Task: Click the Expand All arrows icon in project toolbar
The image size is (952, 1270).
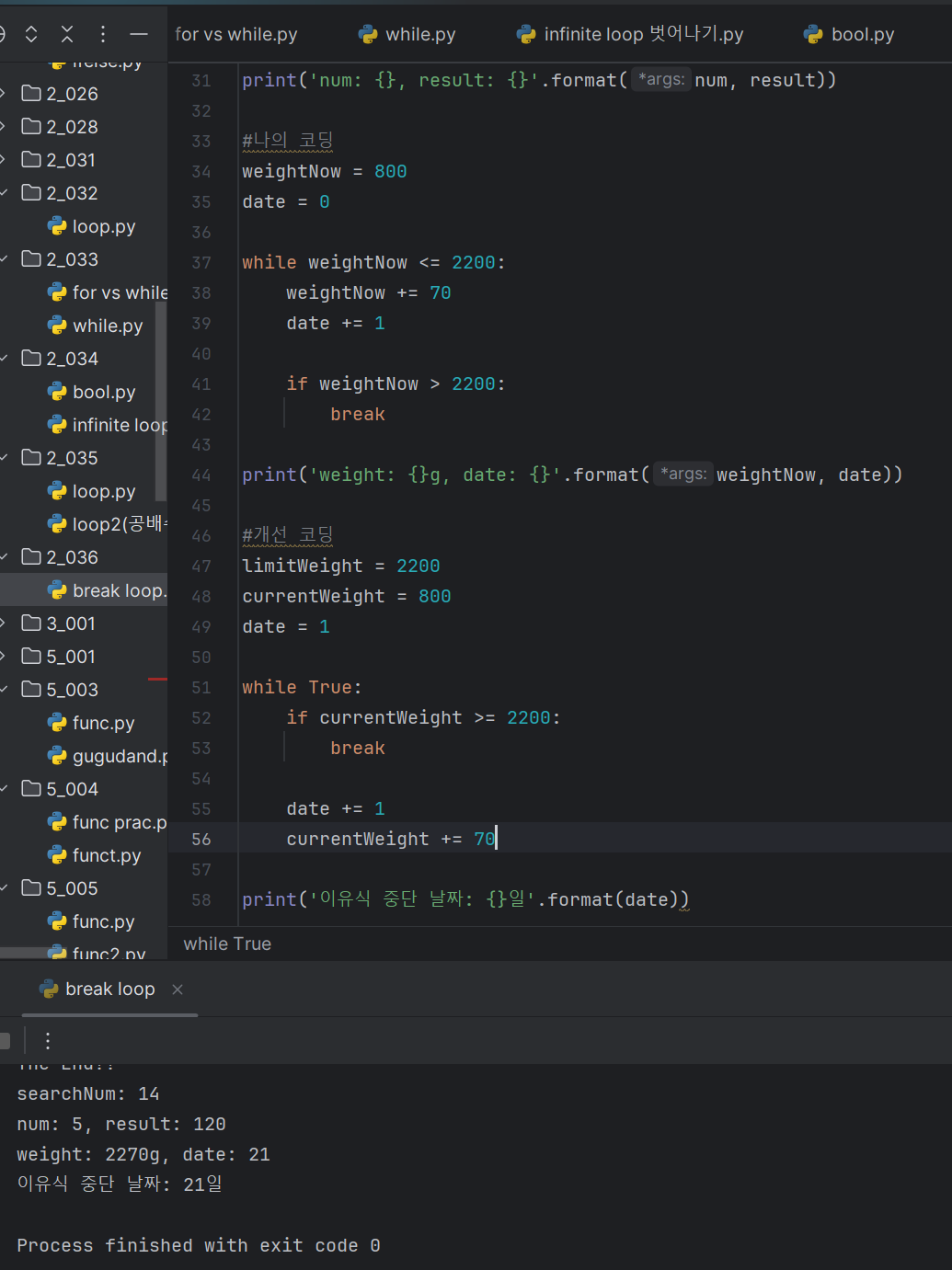Action: tap(31, 34)
